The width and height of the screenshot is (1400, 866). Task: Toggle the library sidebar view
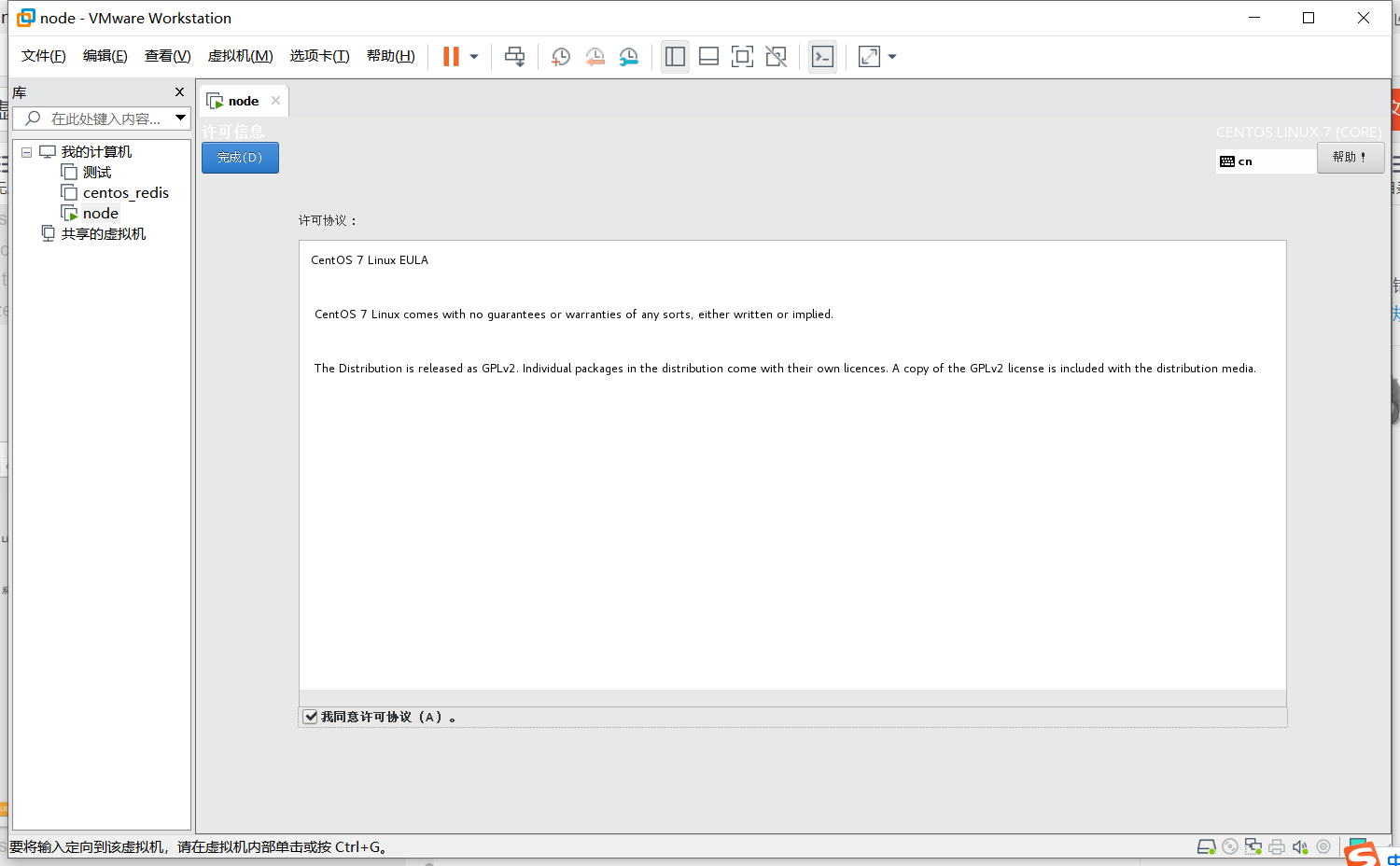click(675, 57)
